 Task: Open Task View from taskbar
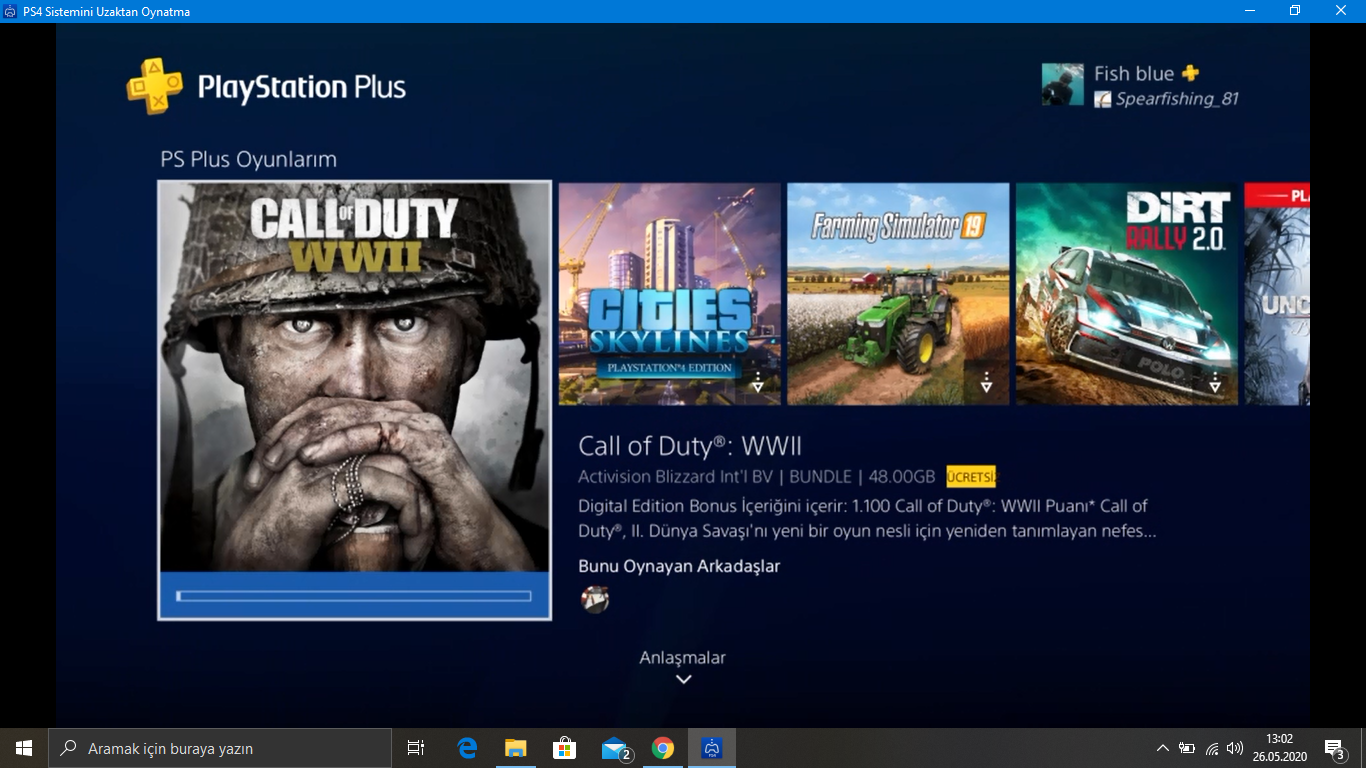tap(416, 748)
